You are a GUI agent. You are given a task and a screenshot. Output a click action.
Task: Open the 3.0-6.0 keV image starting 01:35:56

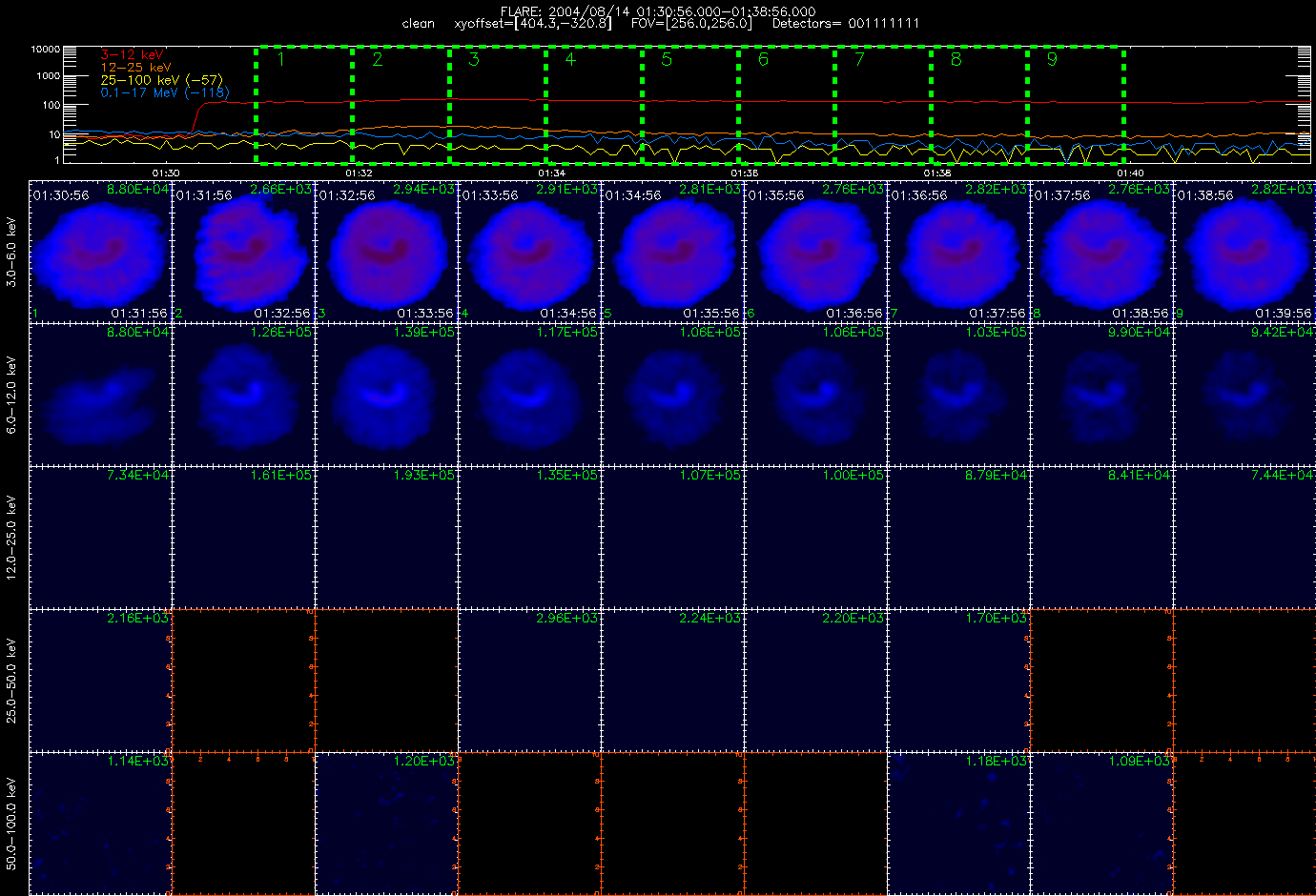pos(816,252)
